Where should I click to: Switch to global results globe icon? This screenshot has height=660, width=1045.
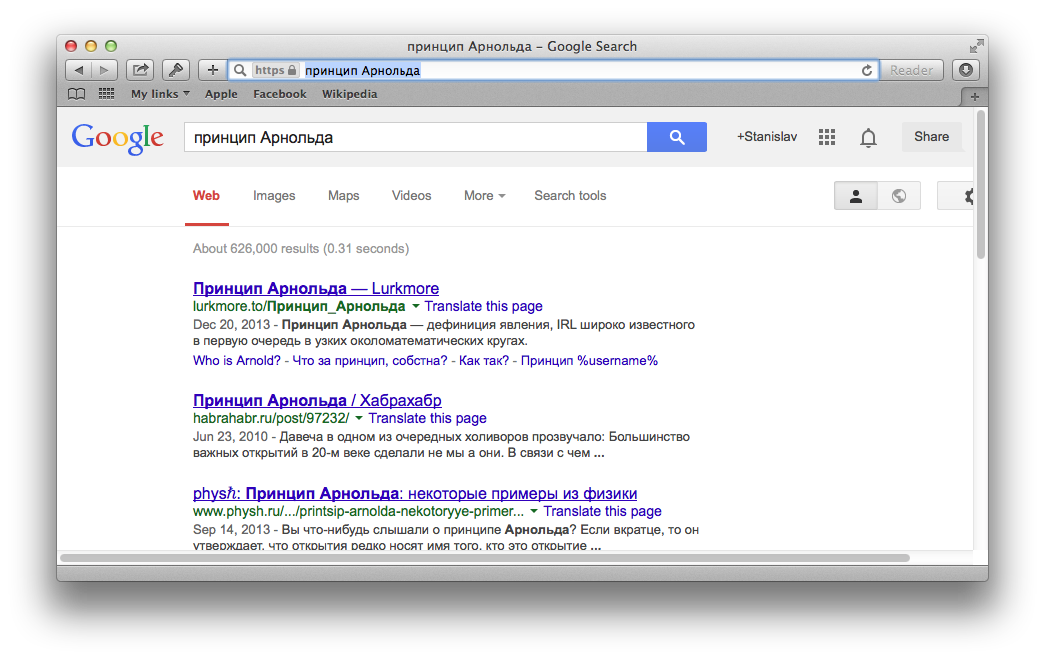[x=899, y=196]
